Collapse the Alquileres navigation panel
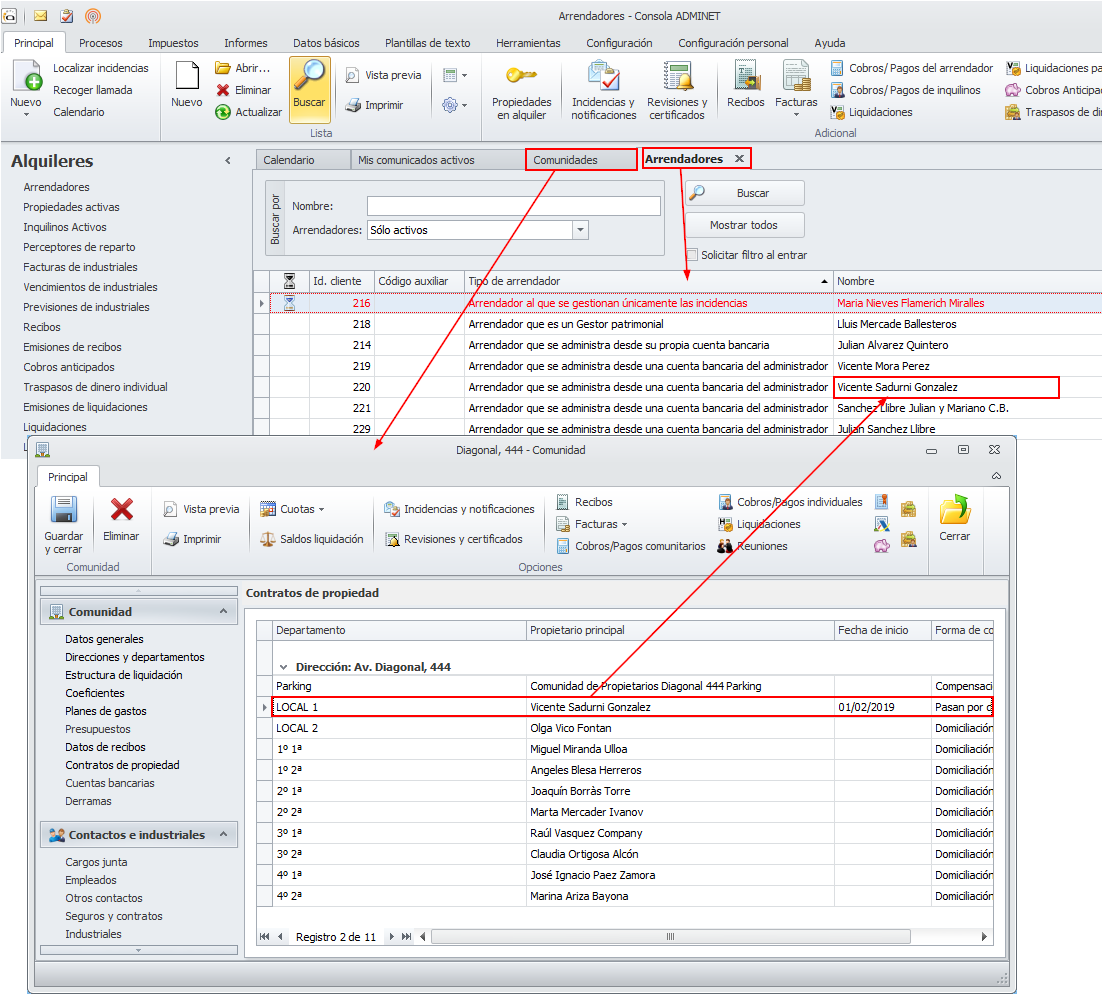Viewport: 1102px width, 996px height. point(228,161)
